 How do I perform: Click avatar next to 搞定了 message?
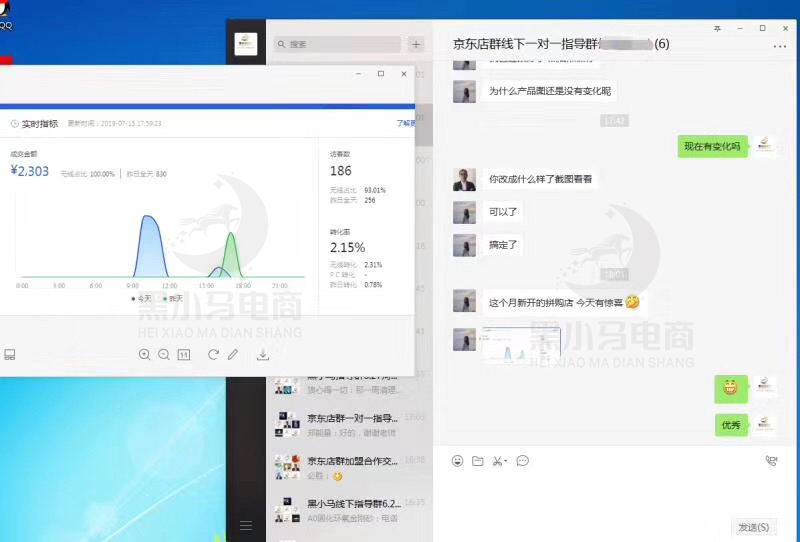[464, 245]
